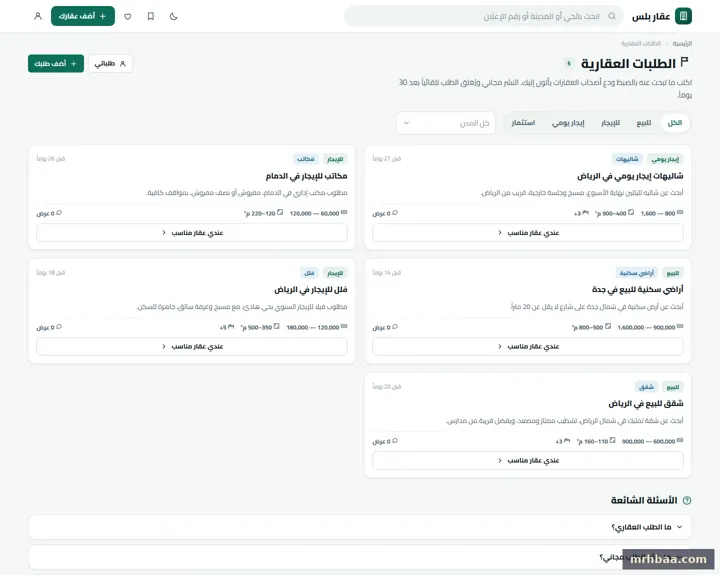Click the مكاتب category tag
The image size is (720, 575).
[305, 159]
